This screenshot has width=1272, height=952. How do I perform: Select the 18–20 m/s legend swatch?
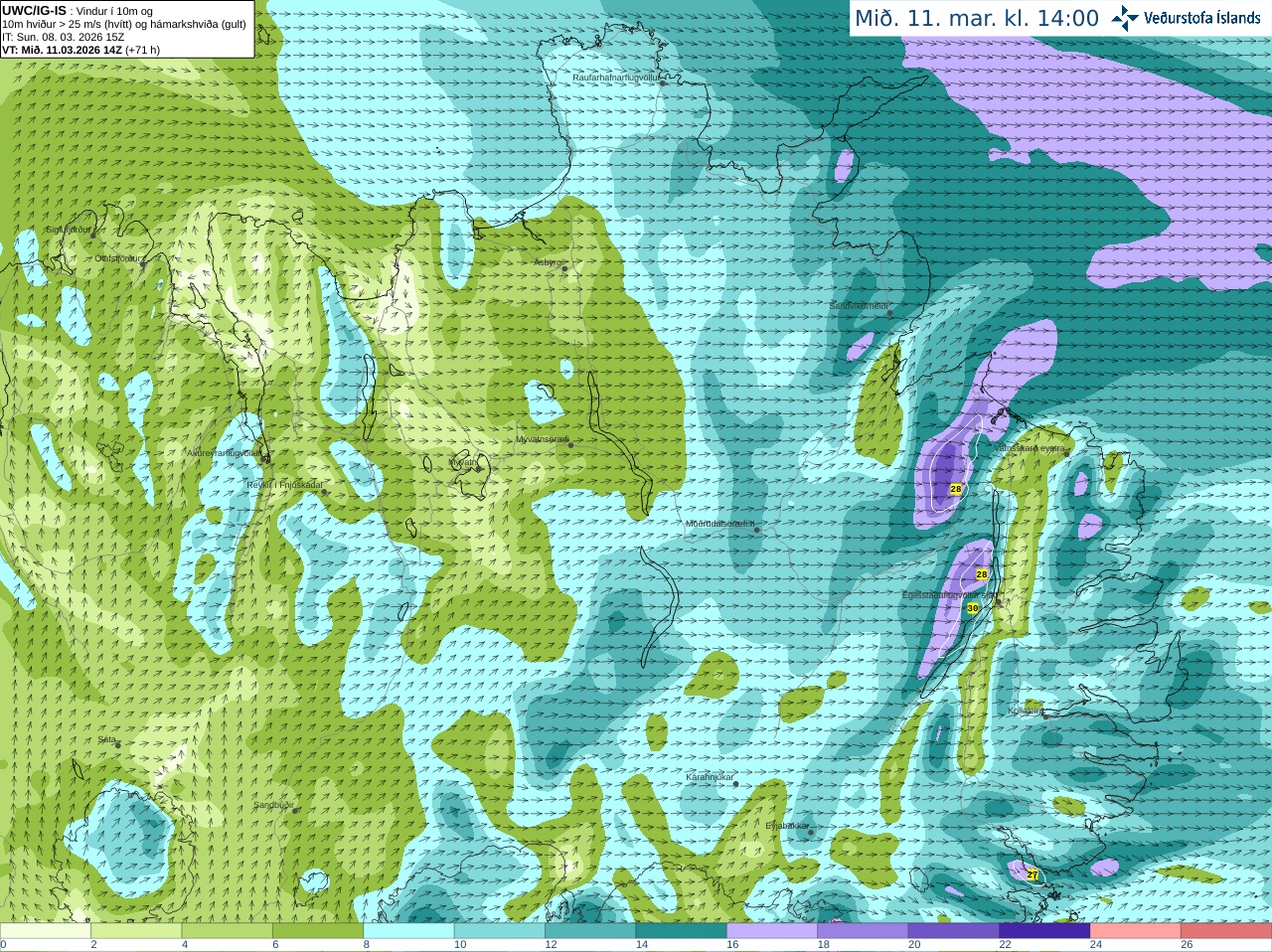[x=864, y=931]
